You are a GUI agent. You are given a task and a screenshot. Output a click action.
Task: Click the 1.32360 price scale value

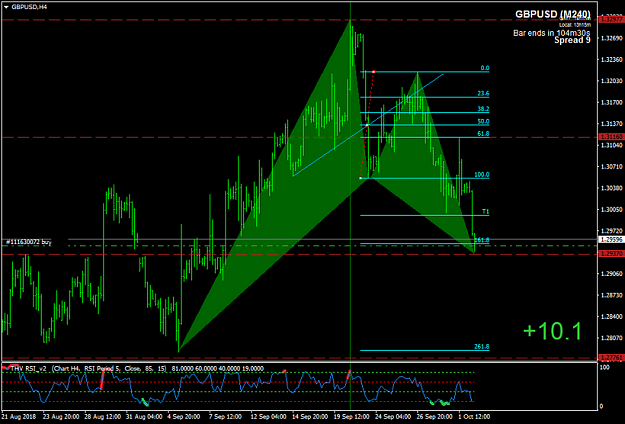click(x=612, y=60)
